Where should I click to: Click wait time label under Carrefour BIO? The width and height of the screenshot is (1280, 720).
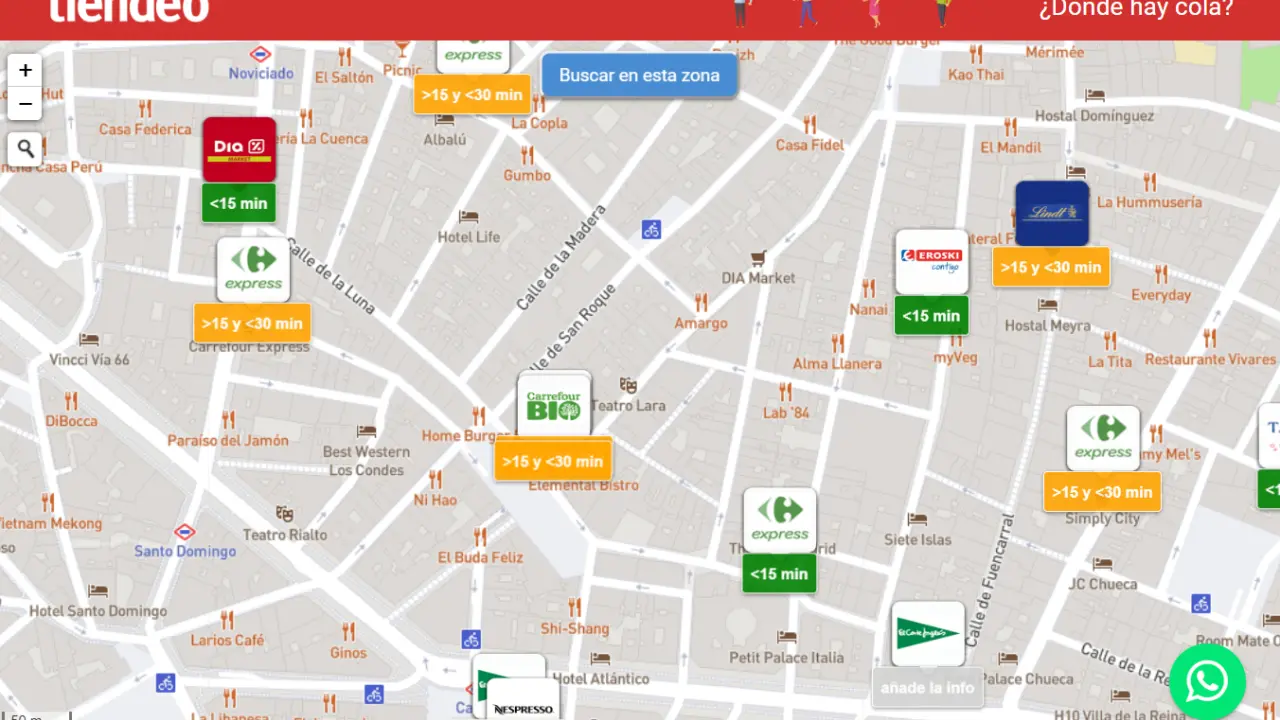point(553,461)
